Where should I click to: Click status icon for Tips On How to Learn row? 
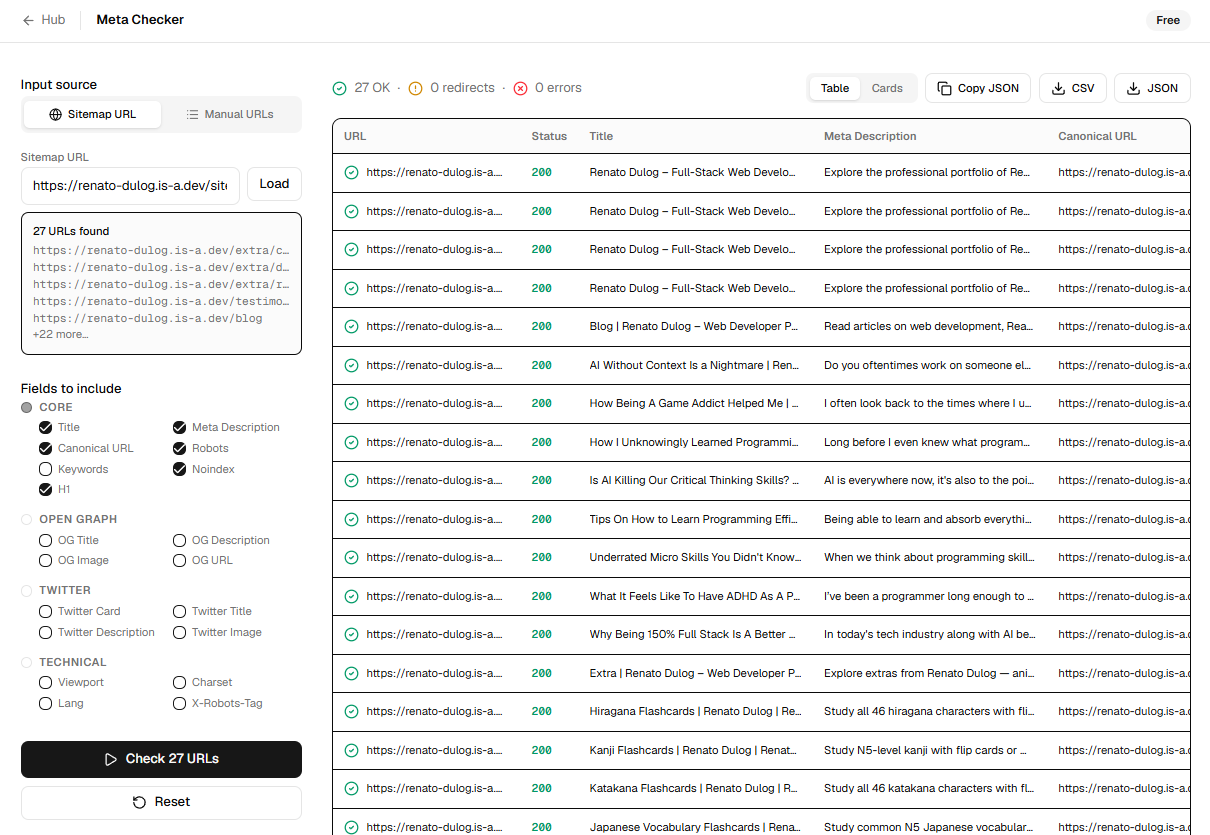(351, 519)
